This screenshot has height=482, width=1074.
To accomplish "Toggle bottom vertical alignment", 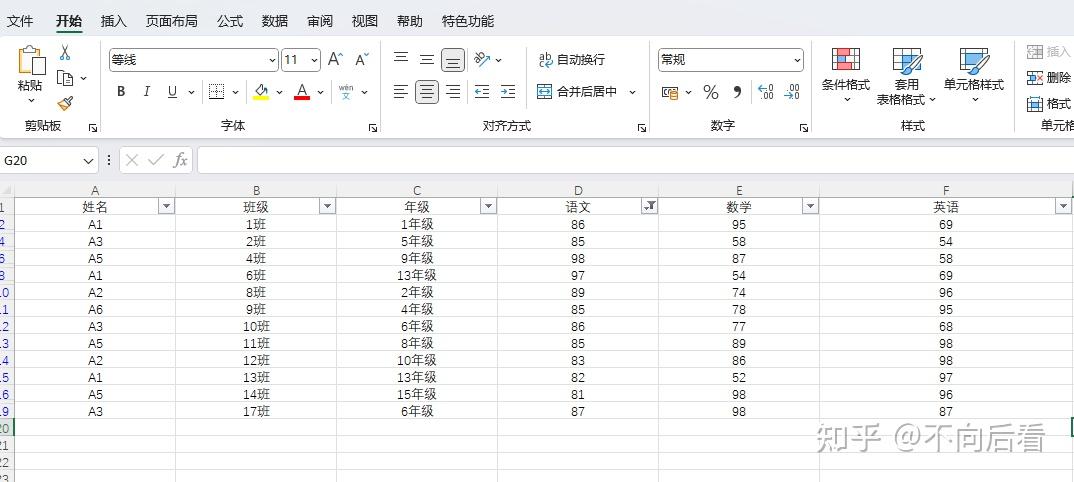I will [x=453, y=60].
